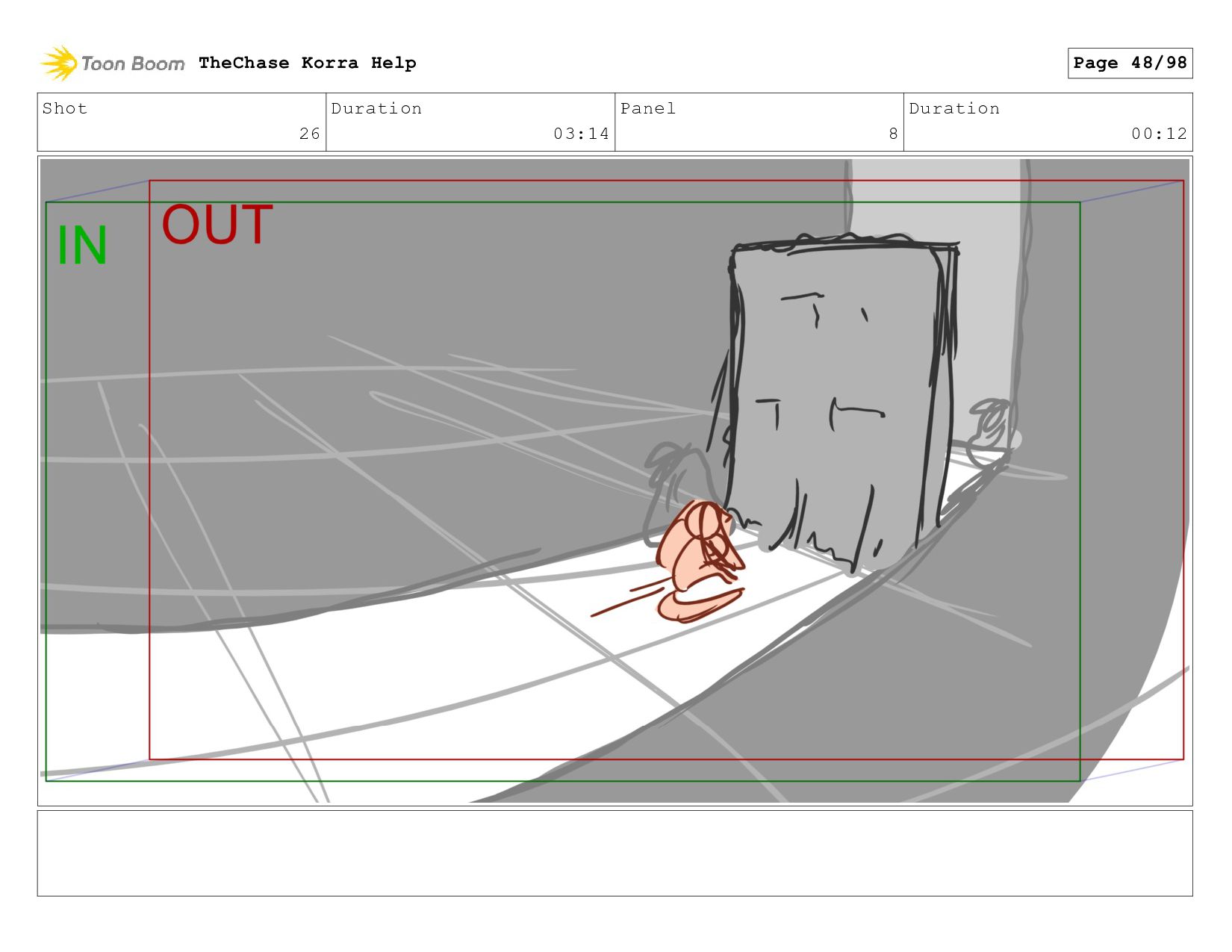Click the red 'OUT' camera label
Viewport: 1232px width, 952px height.
click(x=217, y=225)
